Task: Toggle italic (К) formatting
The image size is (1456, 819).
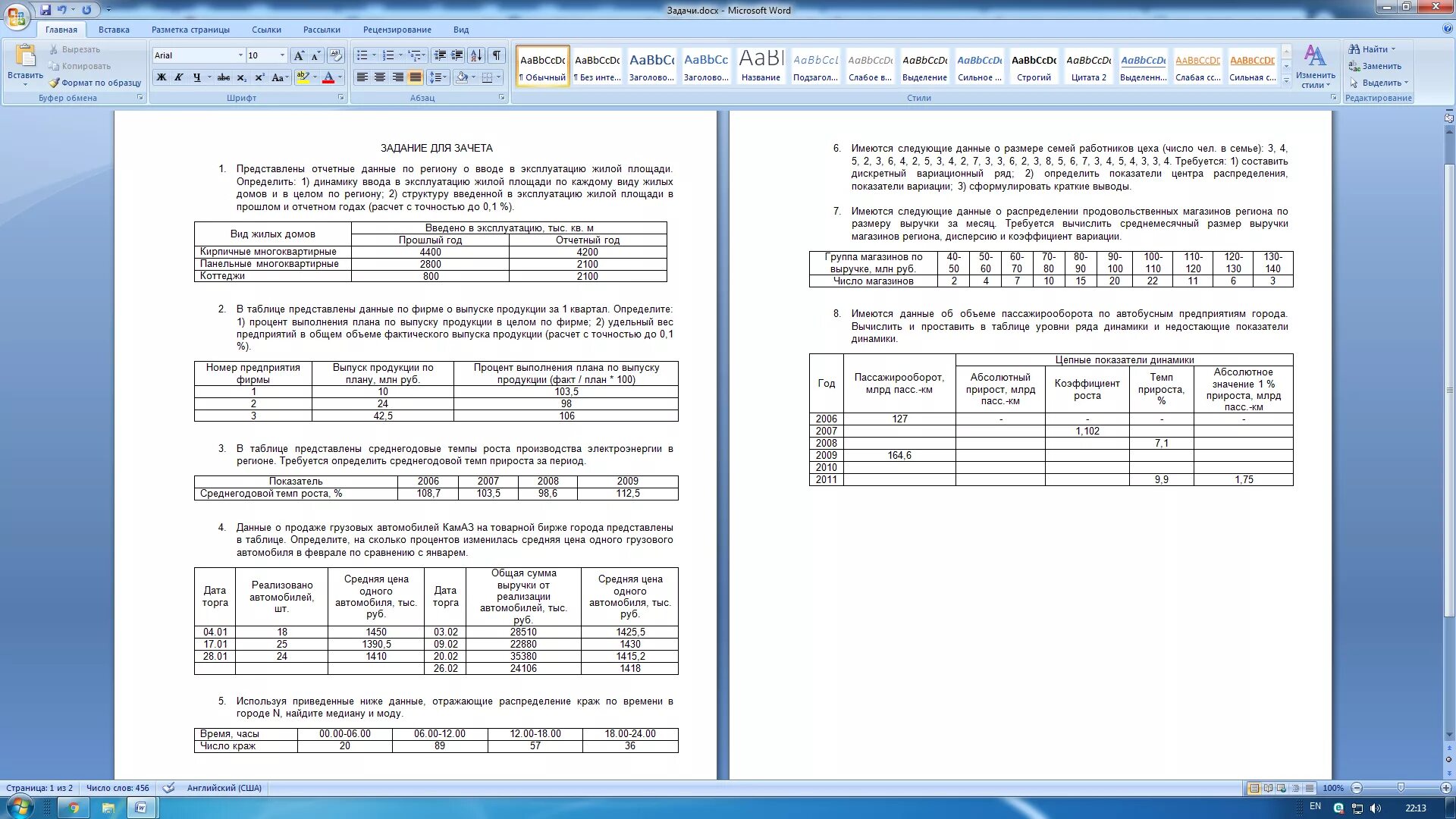Action: pos(179,77)
